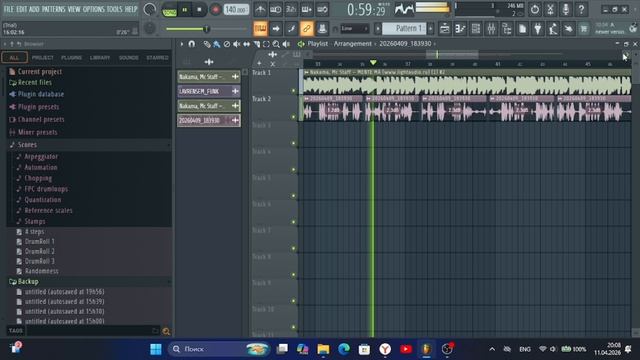This screenshot has height=360, width=640.
Task: Click the save/cut scissors icon in toolbar
Action: point(550,9)
